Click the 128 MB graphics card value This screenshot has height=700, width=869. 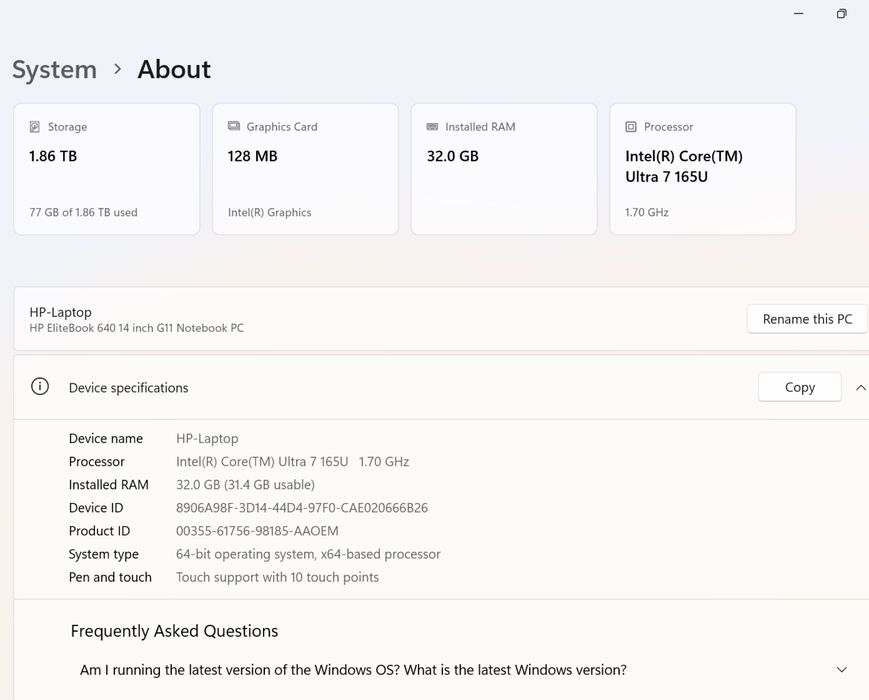point(253,156)
